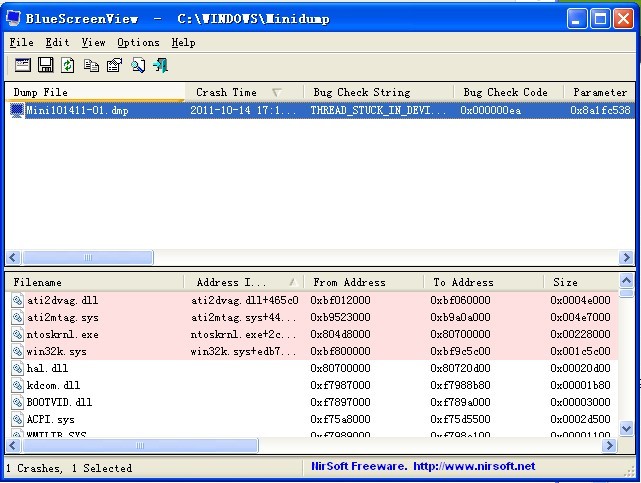Click the Exit toolbar icon
Viewport: 641px width, 483px height.
click(160, 65)
